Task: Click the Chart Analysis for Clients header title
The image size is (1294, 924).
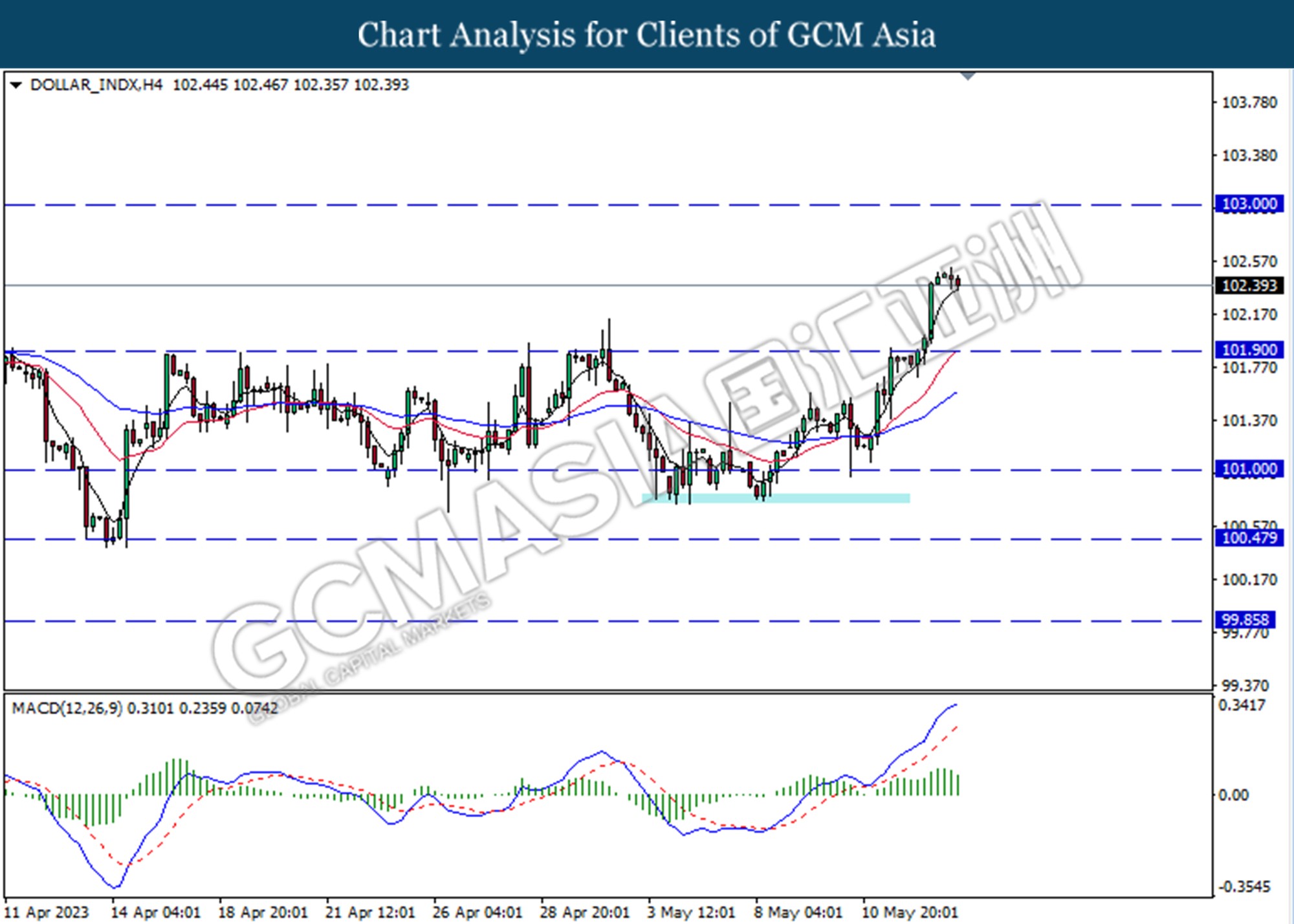Action: 647,34
